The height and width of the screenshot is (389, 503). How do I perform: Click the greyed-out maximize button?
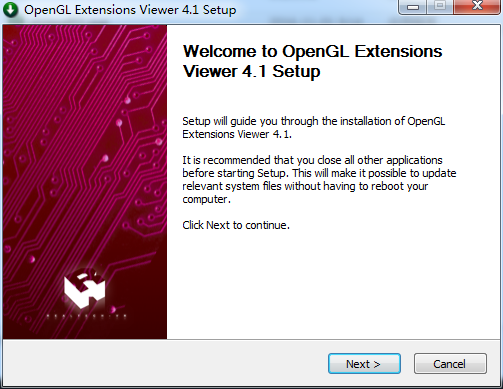tap(440, 7)
